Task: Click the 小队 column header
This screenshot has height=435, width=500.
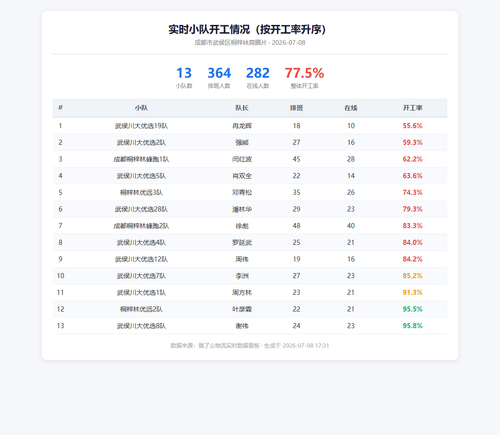Action: 141,108
